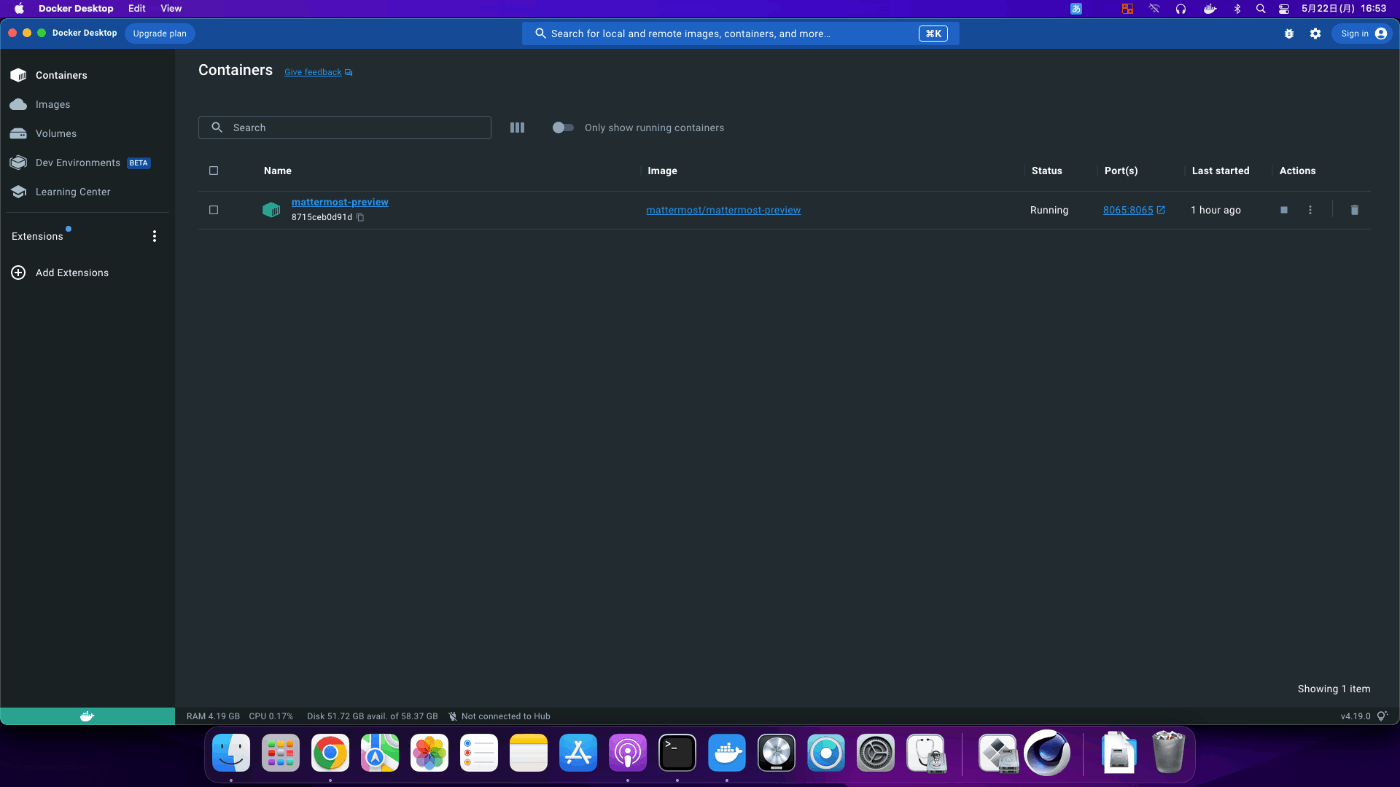Open Docker Desktop settings gear
1400x787 pixels.
[x=1315, y=33]
